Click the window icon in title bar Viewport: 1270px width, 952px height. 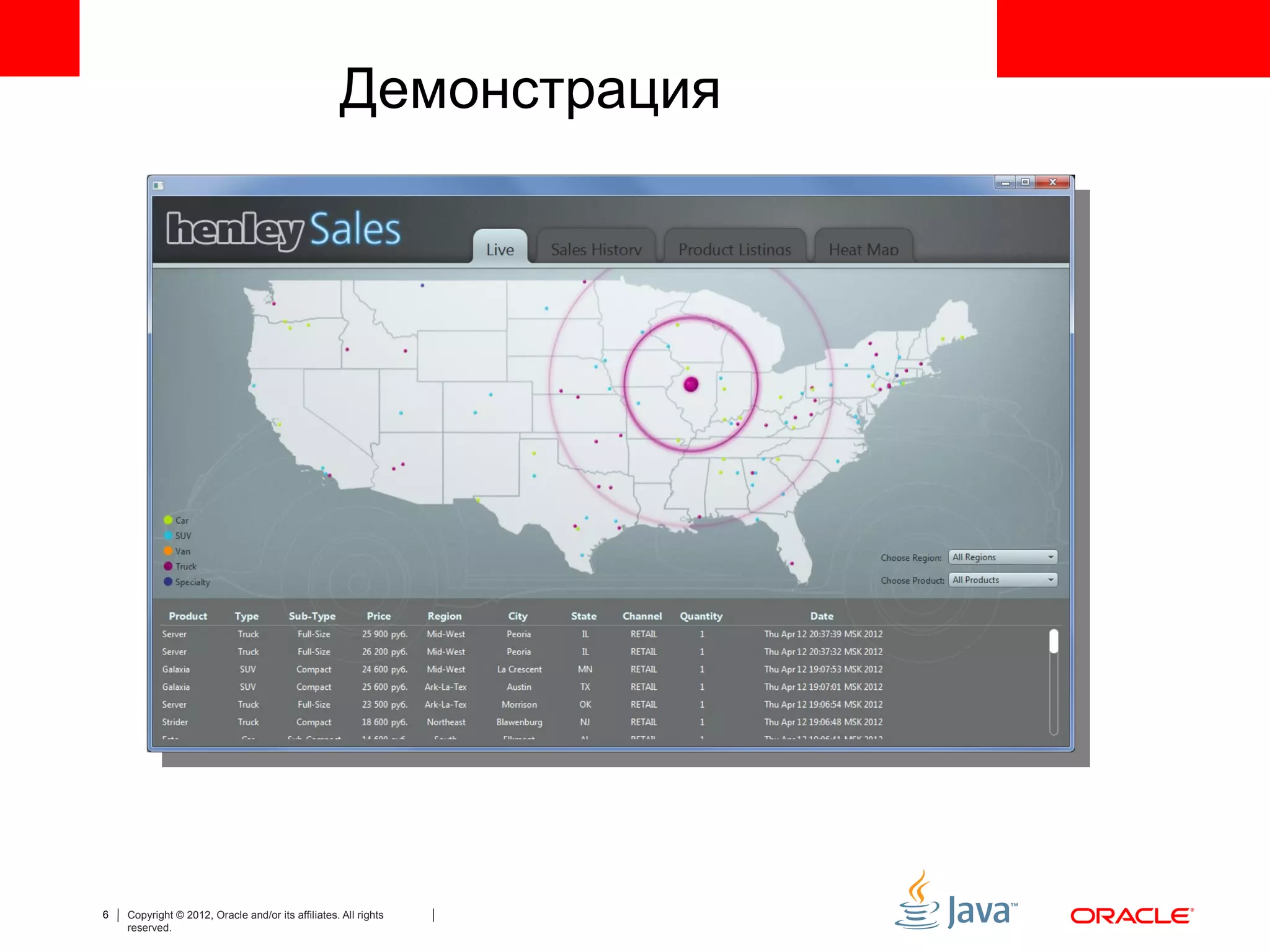(x=159, y=185)
